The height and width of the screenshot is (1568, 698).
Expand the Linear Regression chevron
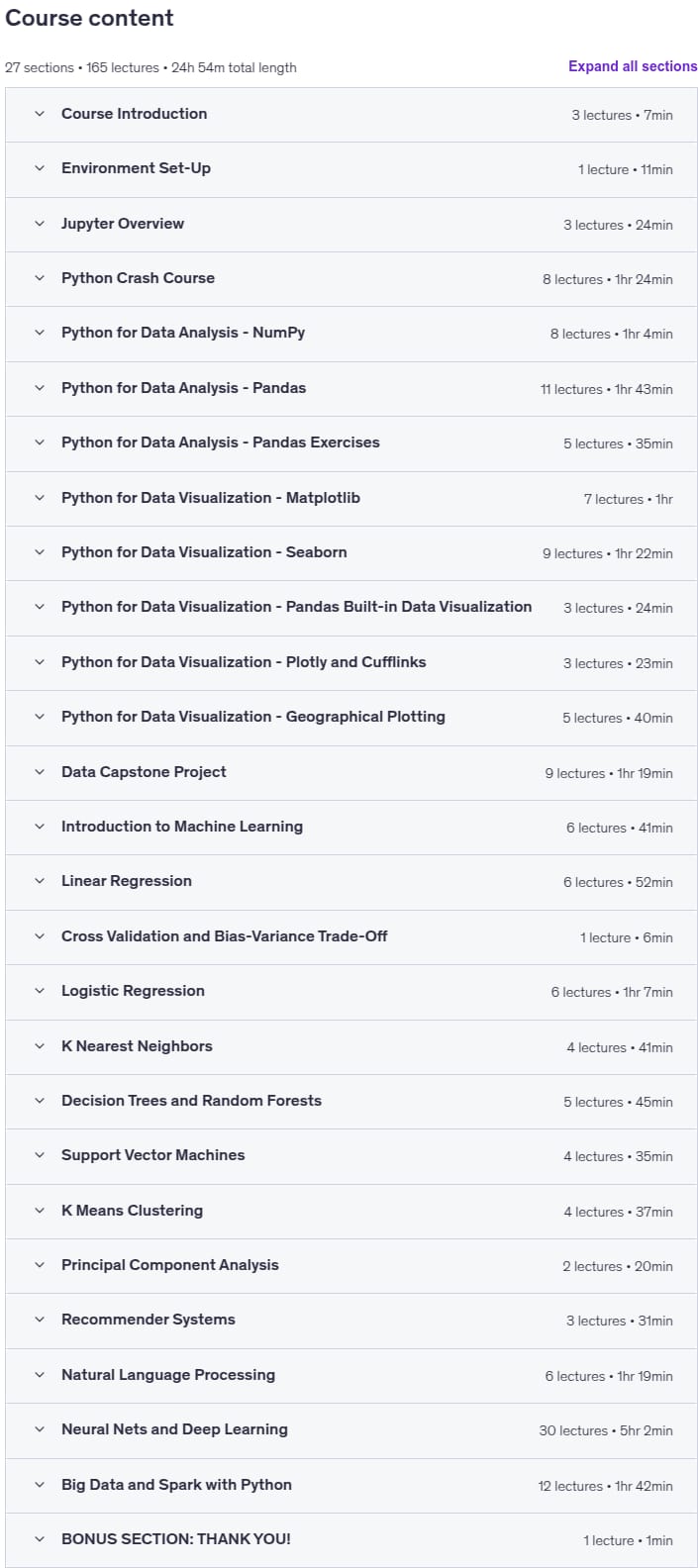40,881
